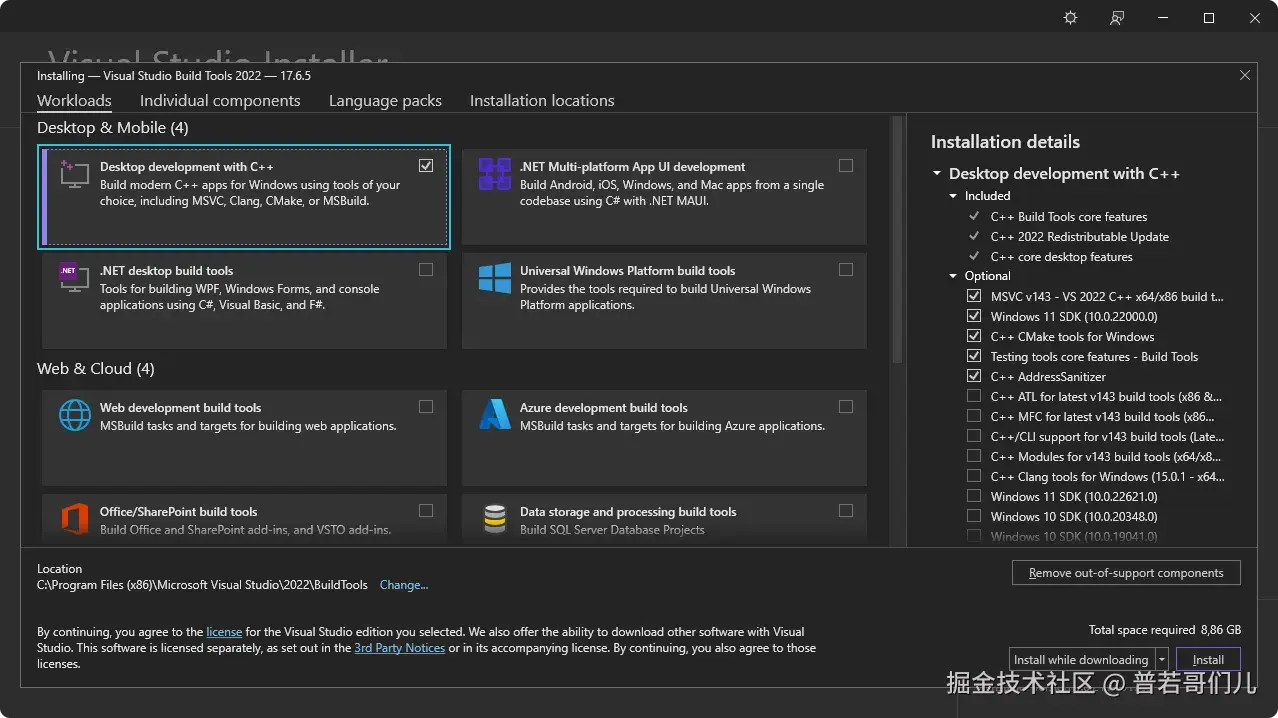This screenshot has height=718, width=1278.
Task: Click Total space required 8,86 GB text
Action: [x=1165, y=630]
